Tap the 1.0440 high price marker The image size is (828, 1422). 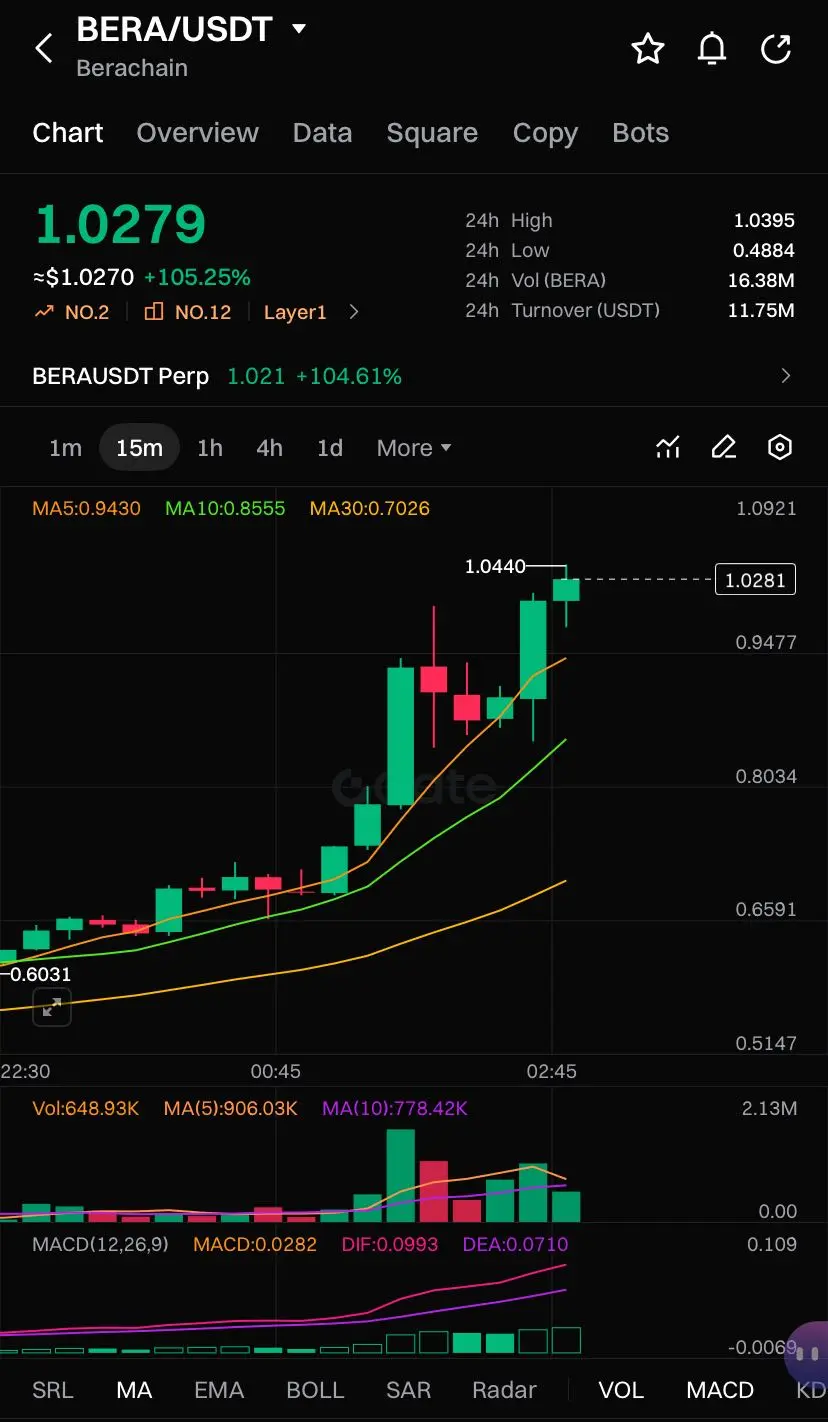(x=495, y=566)
